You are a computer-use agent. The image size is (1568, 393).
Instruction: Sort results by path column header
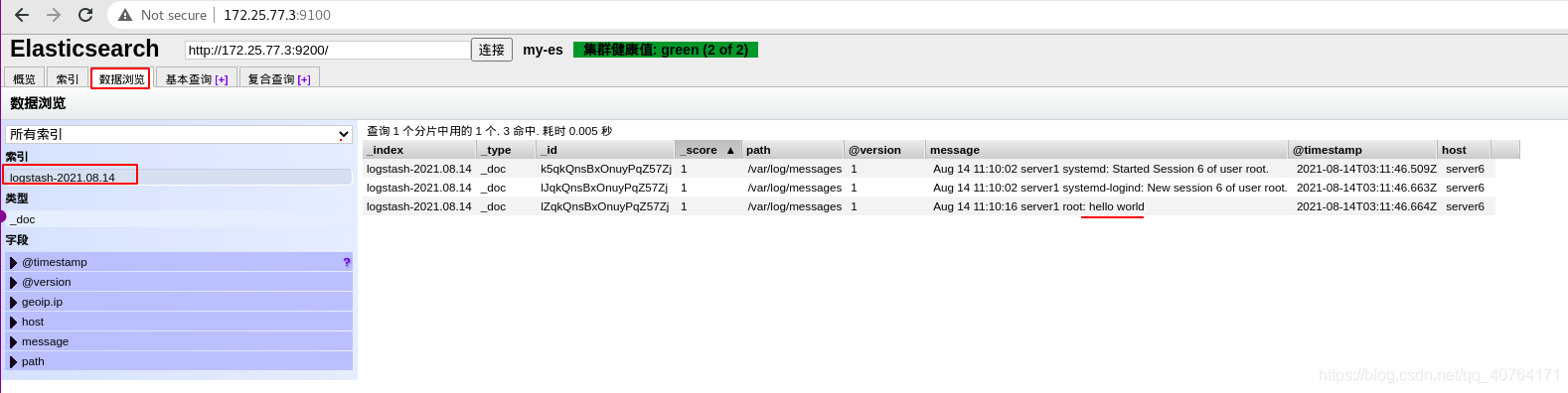(x=793, y=150)
